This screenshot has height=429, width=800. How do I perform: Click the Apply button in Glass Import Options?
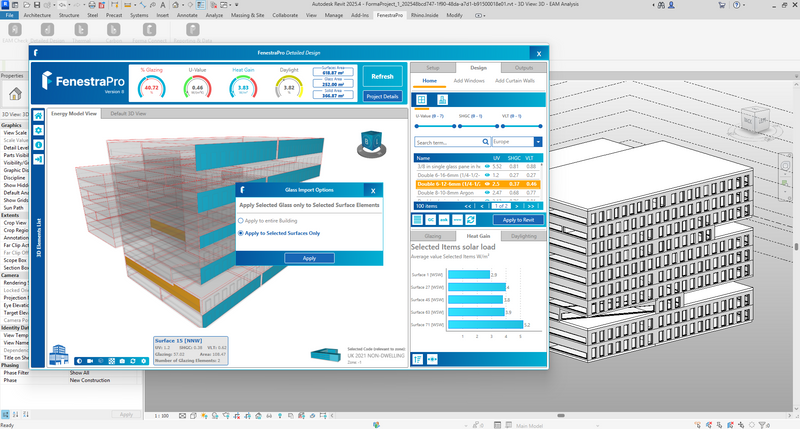(309, 258)
